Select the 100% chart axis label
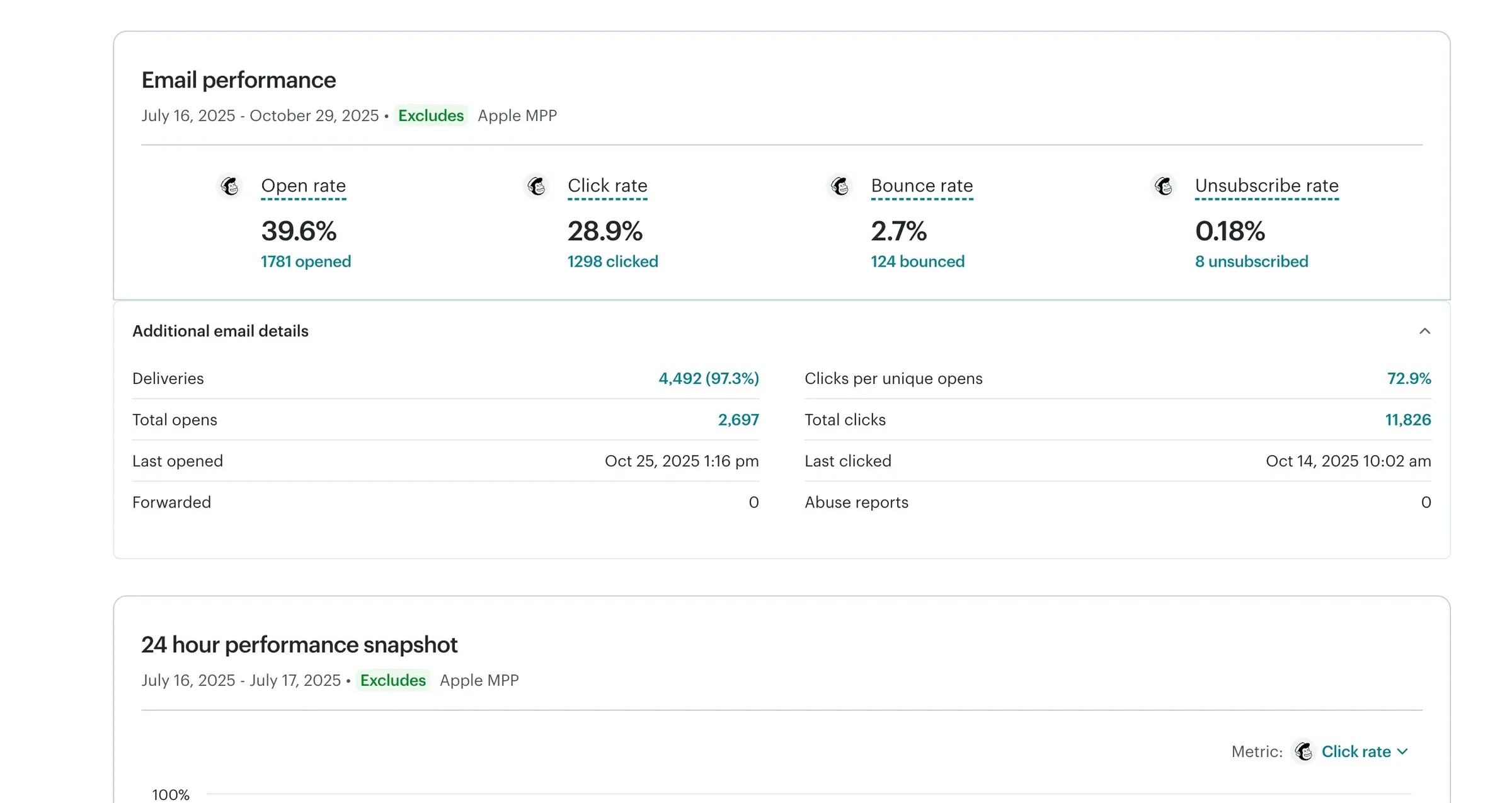This screenshot has height=803, width=1512. 171,794
